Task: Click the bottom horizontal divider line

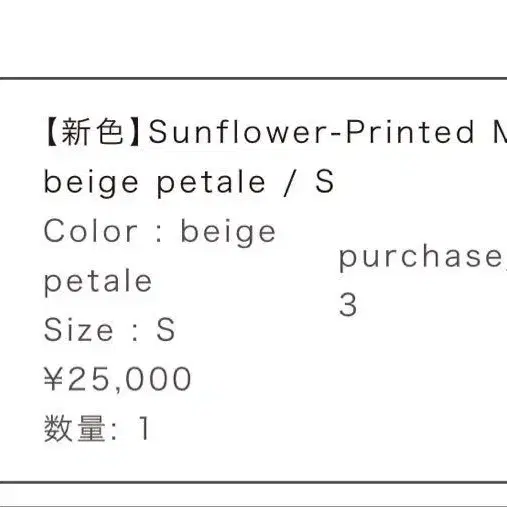Action: pyautogui.click(x=253, y=482)
